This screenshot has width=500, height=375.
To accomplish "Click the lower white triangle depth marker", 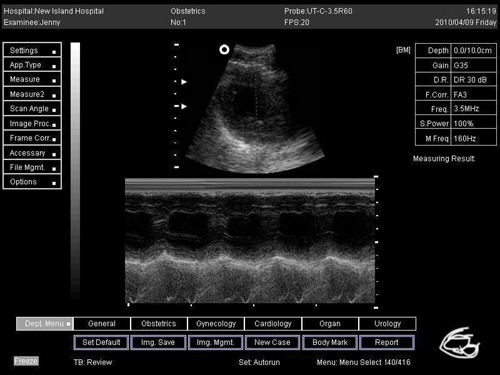I will coord(184,106).
